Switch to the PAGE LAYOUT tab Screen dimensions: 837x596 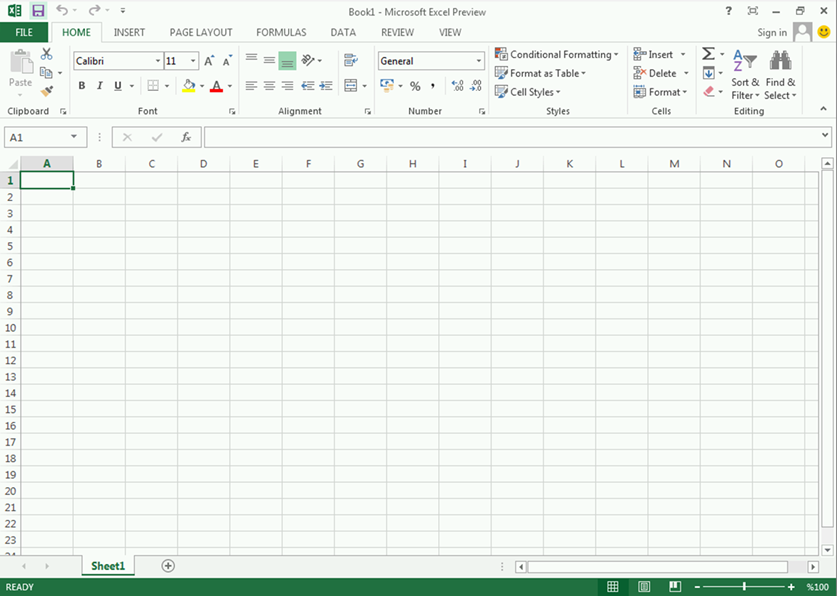tap(201, 32)
